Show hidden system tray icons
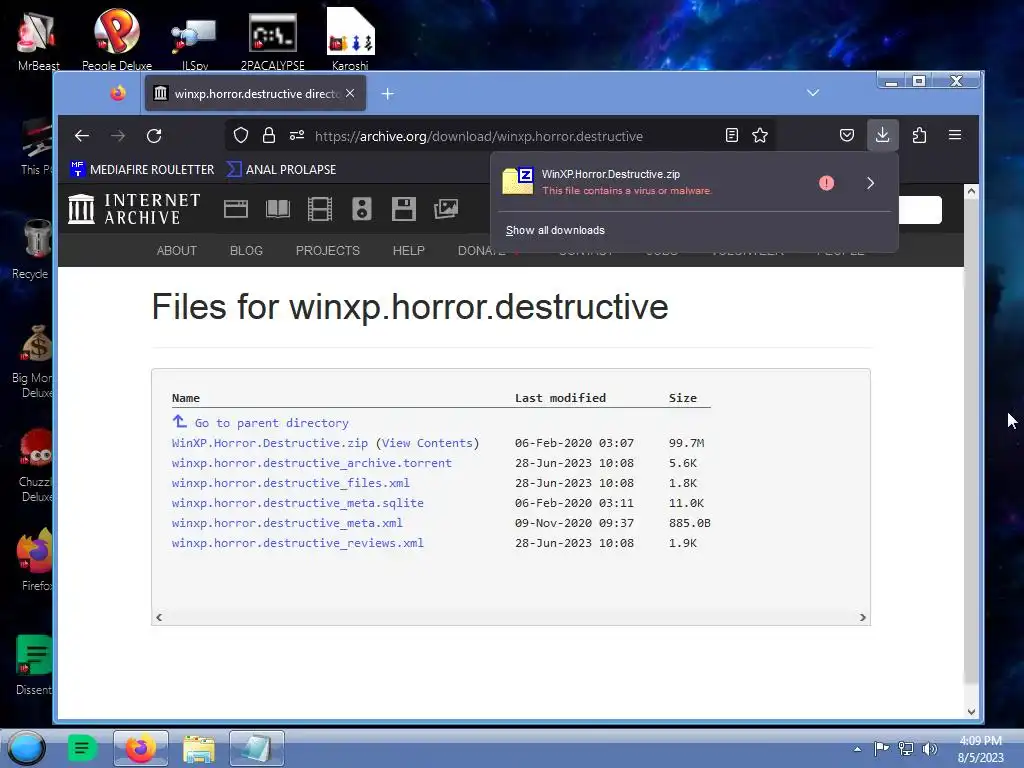 (857, 748)
